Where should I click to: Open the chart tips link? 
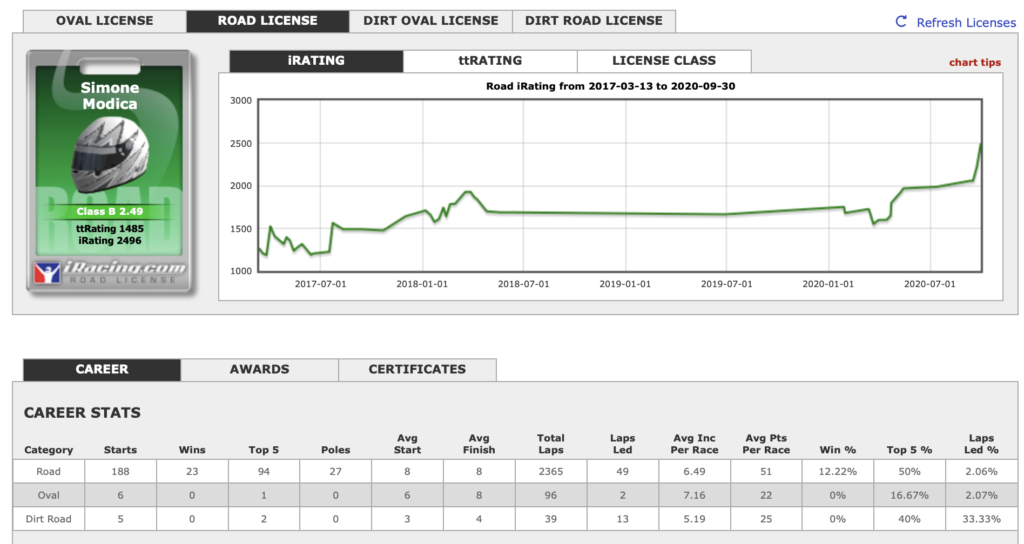pos(974,63)
